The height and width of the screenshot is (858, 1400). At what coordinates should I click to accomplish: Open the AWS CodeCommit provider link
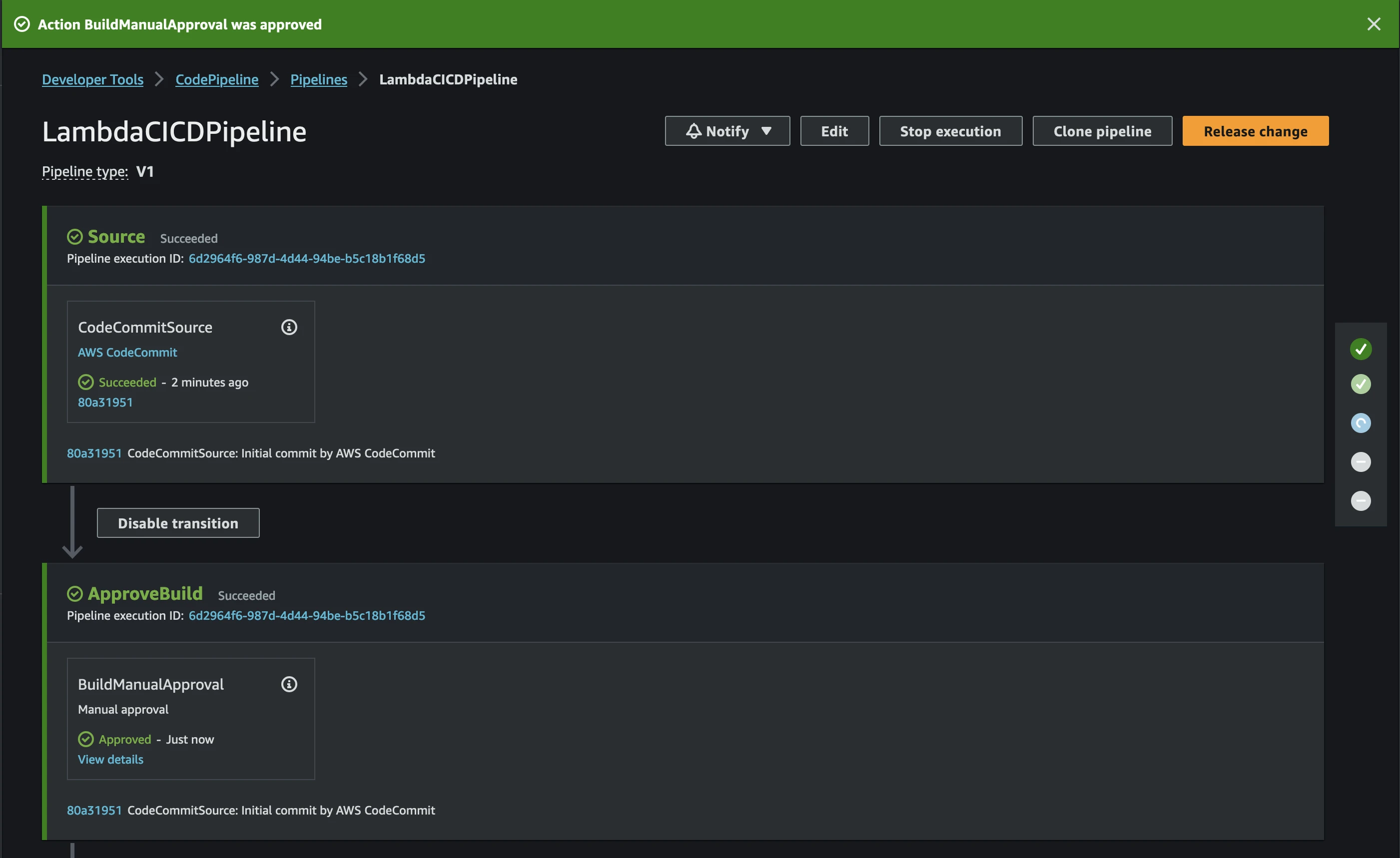[127, 352]
